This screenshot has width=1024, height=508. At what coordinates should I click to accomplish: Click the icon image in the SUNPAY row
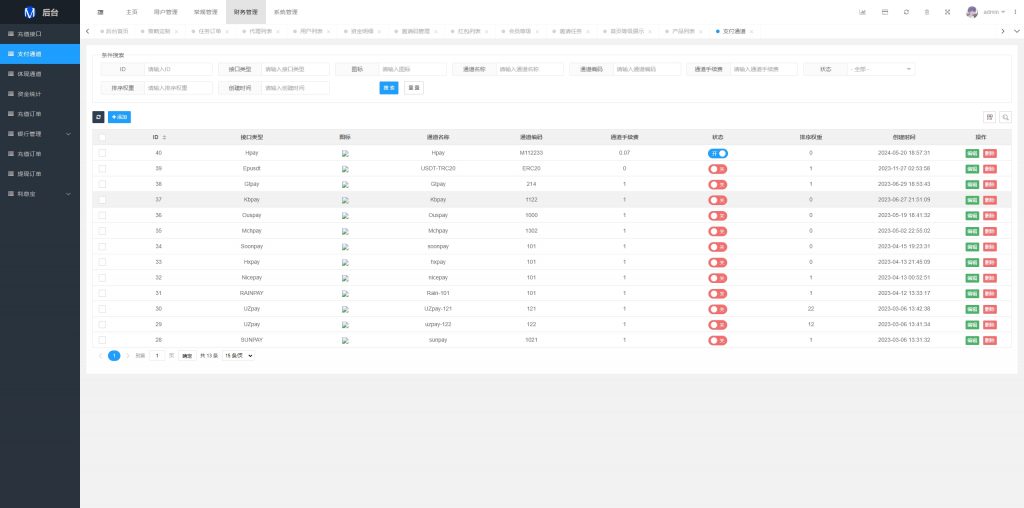tap(345, 341)
